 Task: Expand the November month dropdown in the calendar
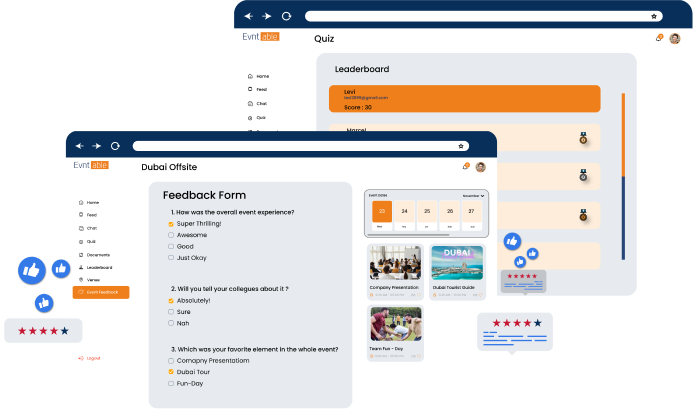click(473, 196)
